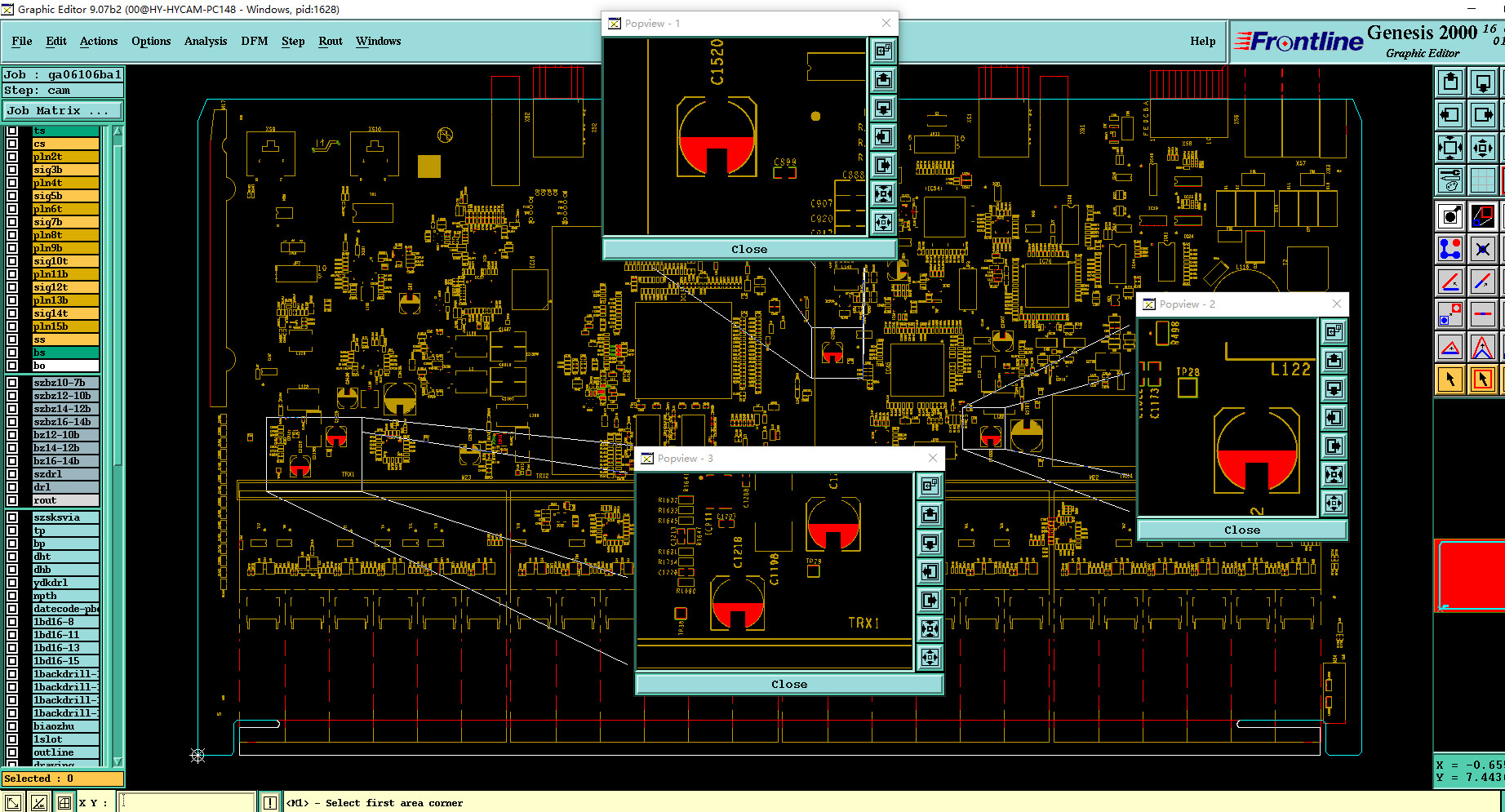The width and height of the screenshot is (1505, 812).
Task: Open the tools and palette settings icon
Action: [x=1450, y=180]
